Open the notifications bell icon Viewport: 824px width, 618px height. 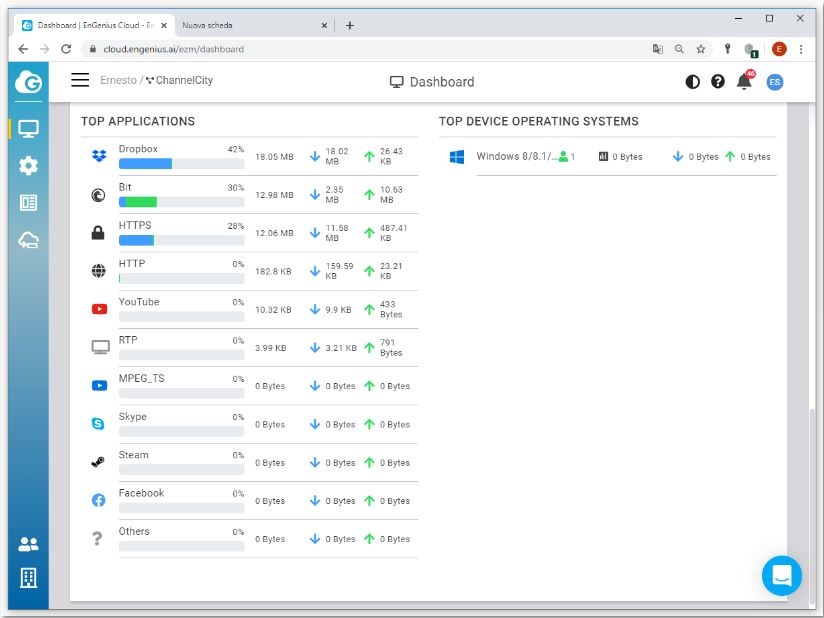[744, 82]
